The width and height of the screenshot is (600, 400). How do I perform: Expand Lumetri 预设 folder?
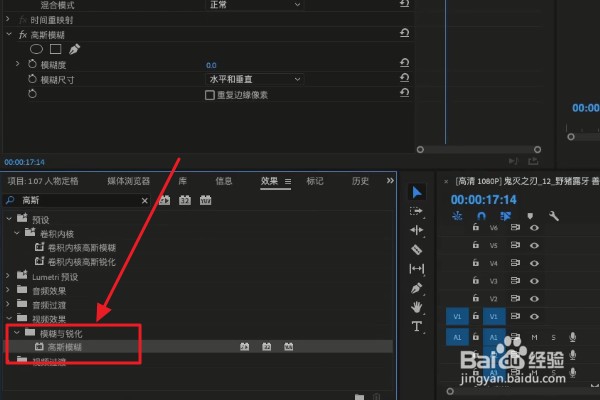pos(8,276)
